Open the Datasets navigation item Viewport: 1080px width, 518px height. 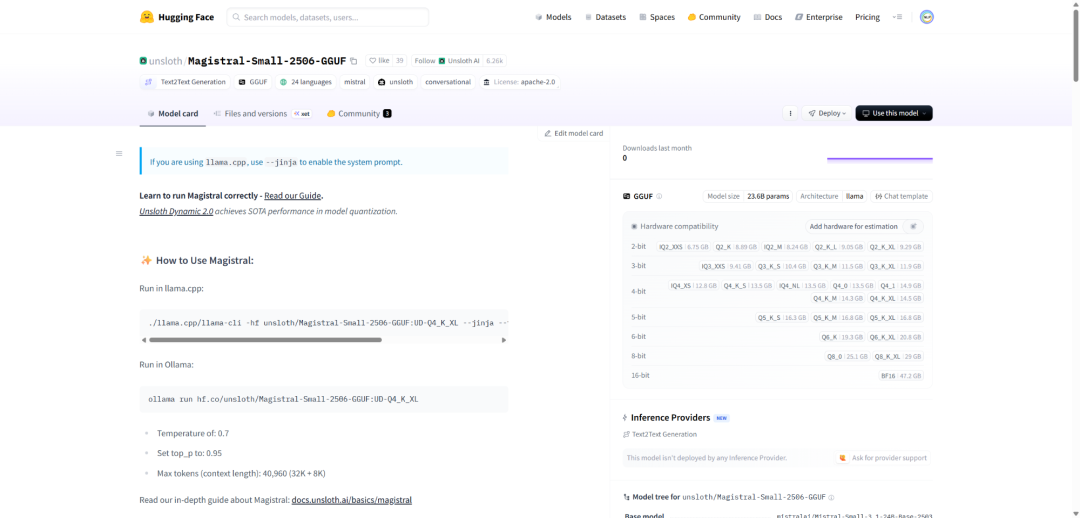coord(605,17)
